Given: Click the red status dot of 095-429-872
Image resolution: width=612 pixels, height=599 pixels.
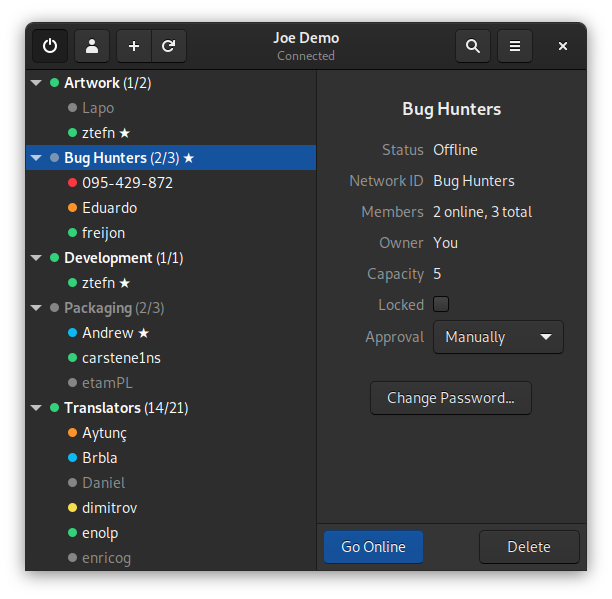Looking at the screenshot, I should [x=72, y=183].
